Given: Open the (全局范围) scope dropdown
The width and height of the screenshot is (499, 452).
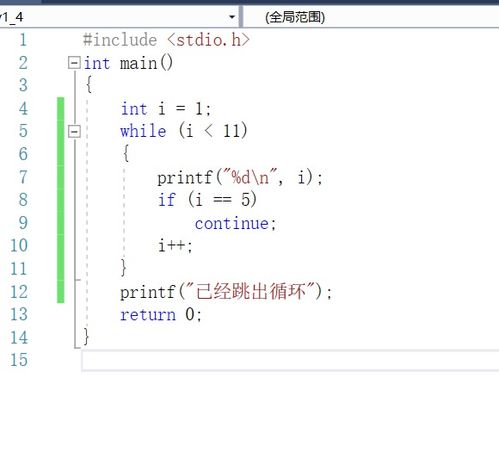Looking at the screenshot, I should (x=371, y=17).
